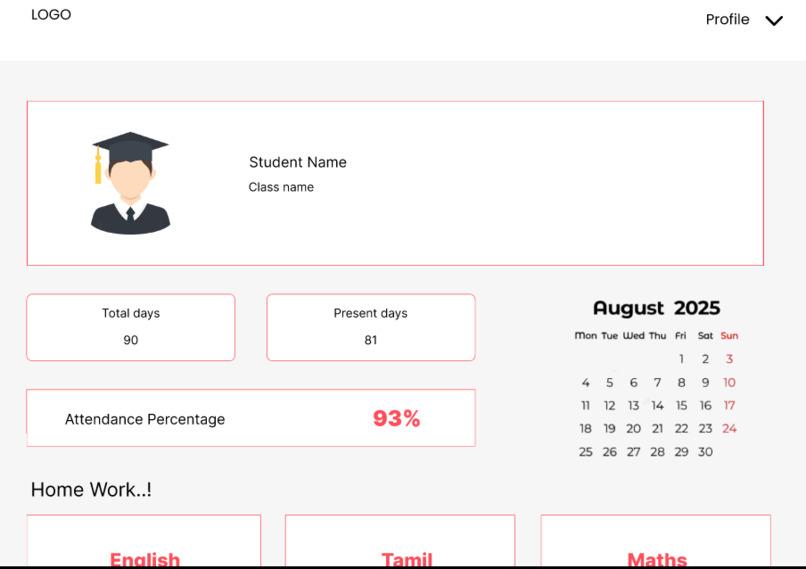Screen dimensions: 806x569
Task: Open the Maths homework card
Action: [656, 540]
